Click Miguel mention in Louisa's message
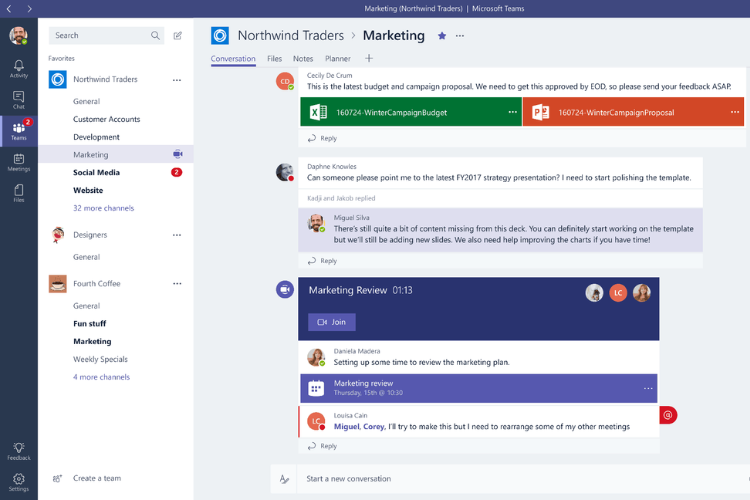Image resolution: width=750 pixels, height=500 pixels. coord(346,426)
